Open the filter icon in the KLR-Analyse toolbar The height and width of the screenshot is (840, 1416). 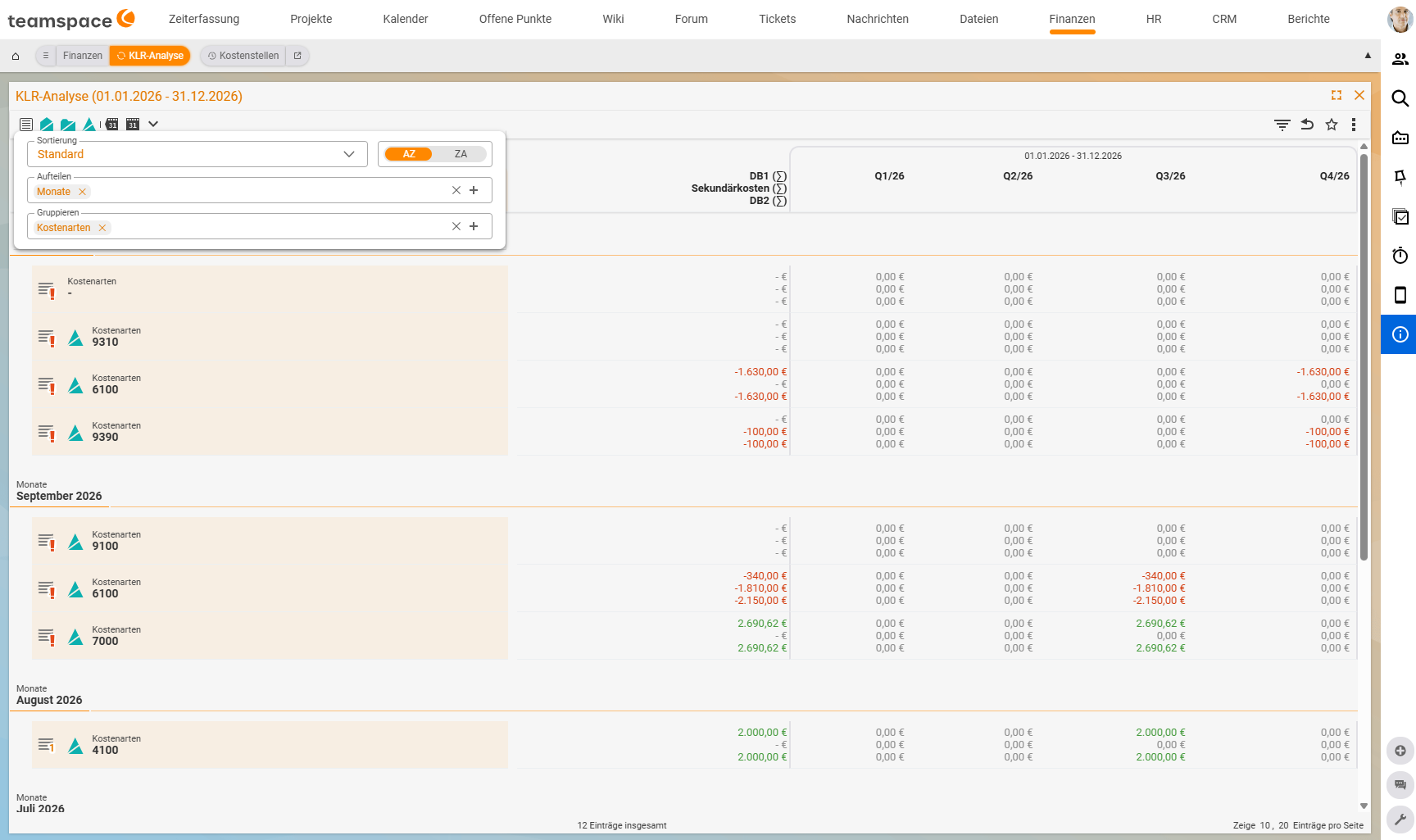pyautogui.click(x=1282, y=125)
